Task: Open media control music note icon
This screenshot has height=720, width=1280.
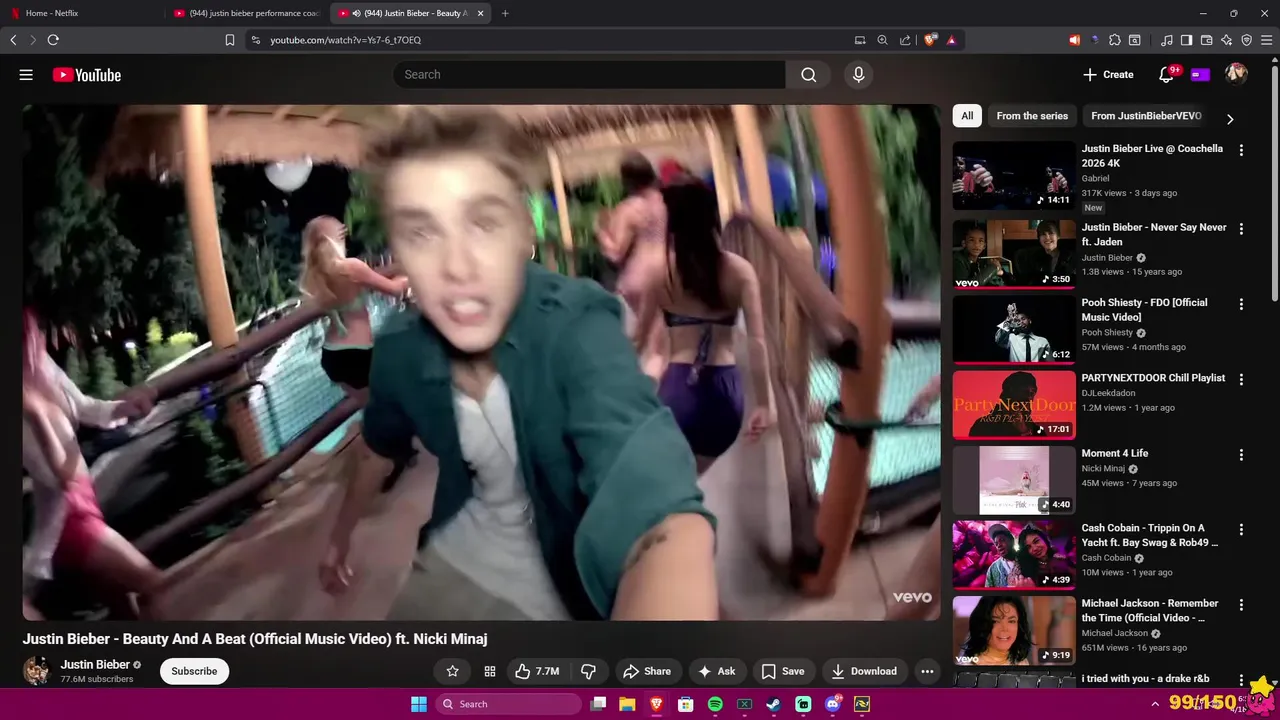Action: pos(1166,40)
